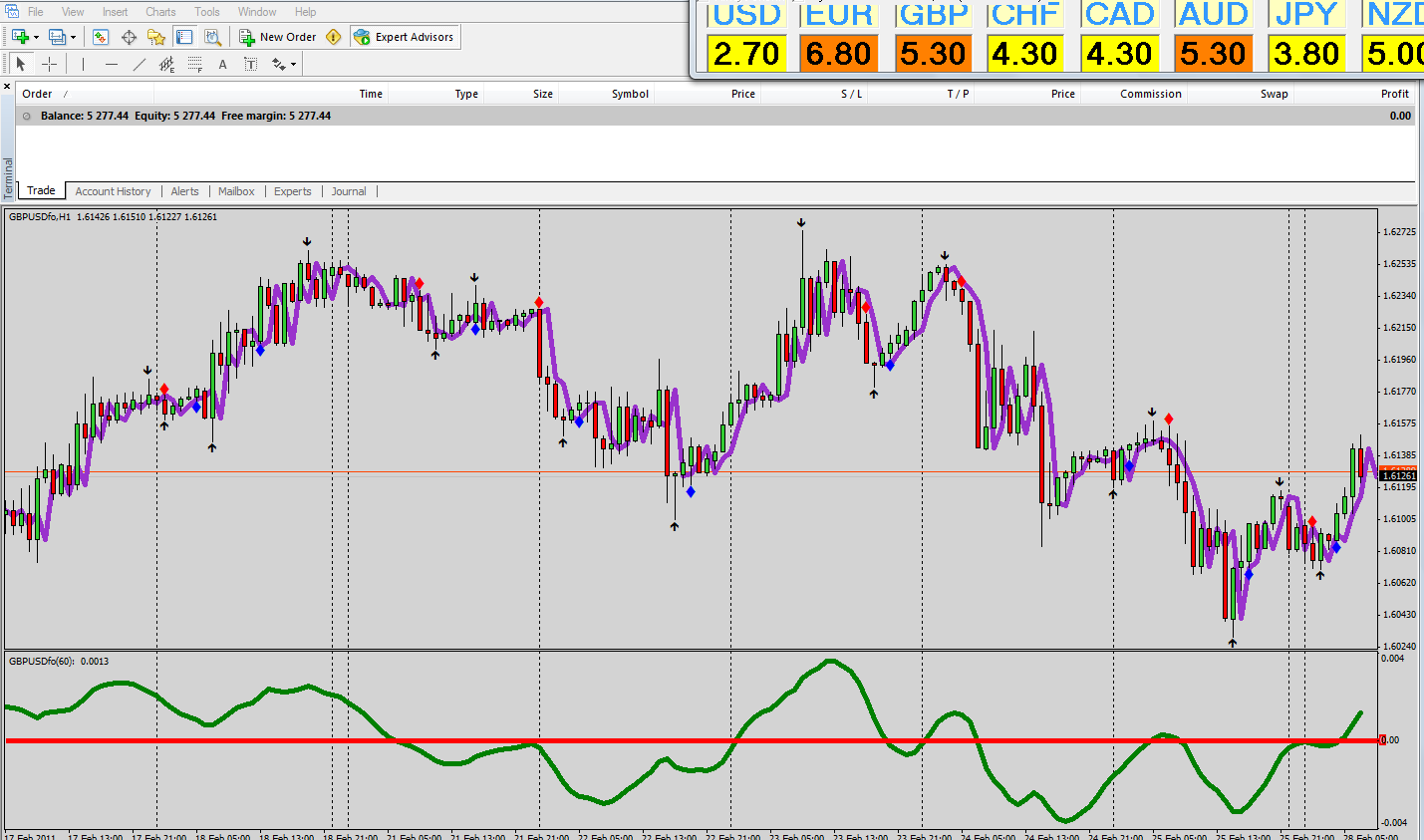Pick the Horizontal Line drawing tool
Image resolution: width=1424 pixels, height=840 pixels.
click(111, 64)
